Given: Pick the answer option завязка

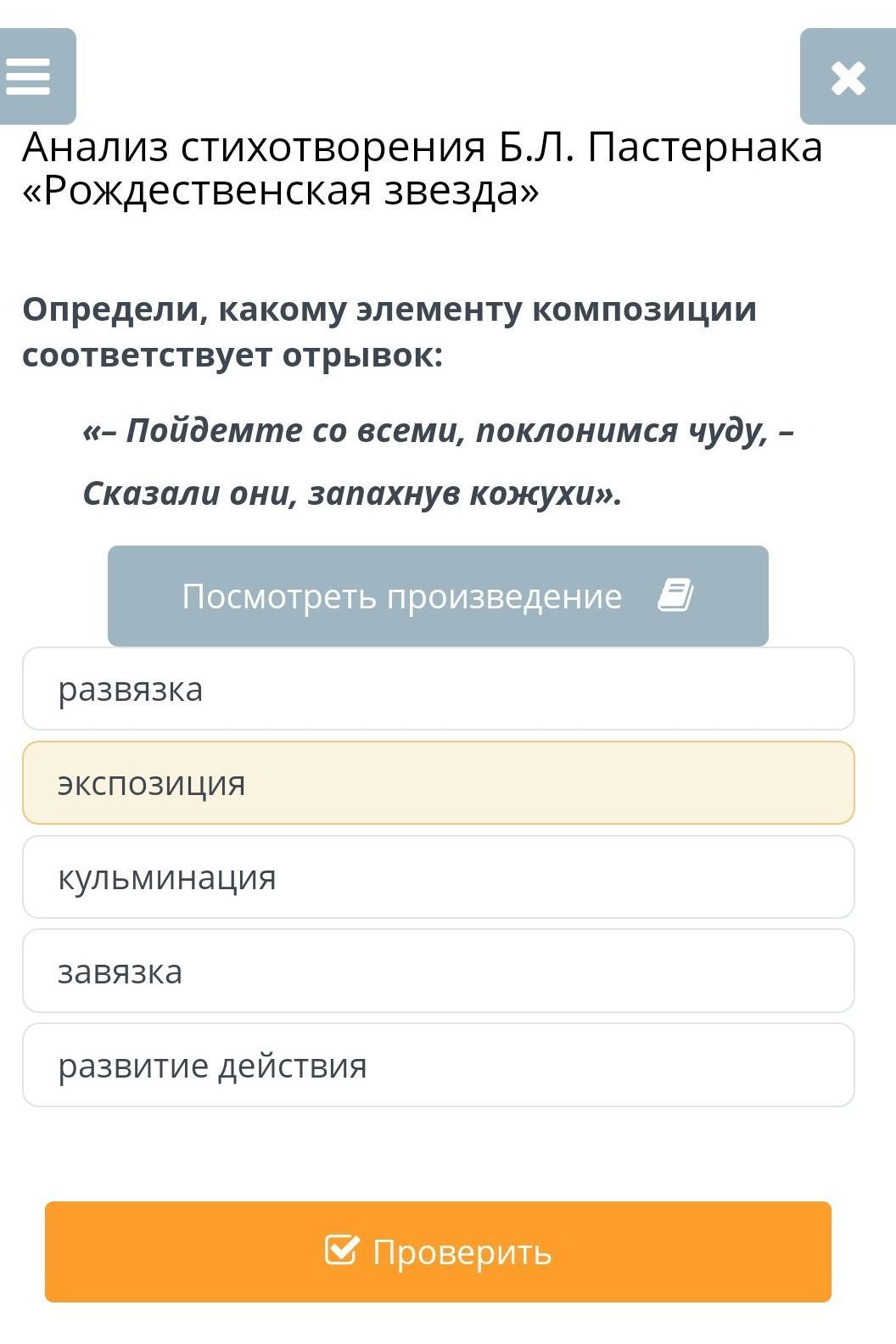Looking at the screenshot, I should pyautogui.click(x=438, y=972).
